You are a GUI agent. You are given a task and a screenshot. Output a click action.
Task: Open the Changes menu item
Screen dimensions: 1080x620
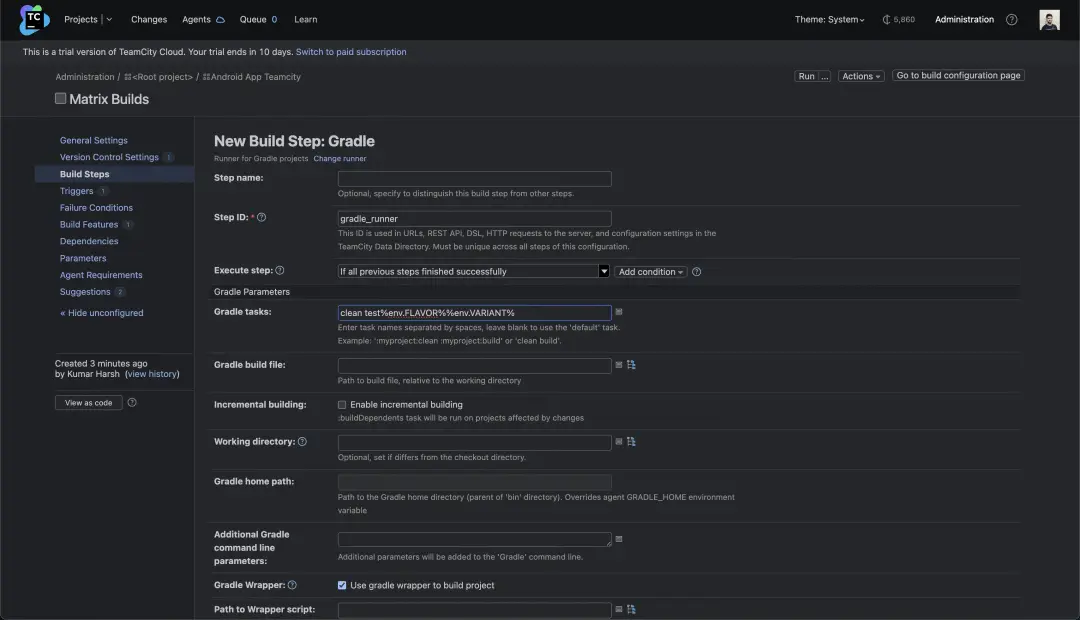click(149, 20)
